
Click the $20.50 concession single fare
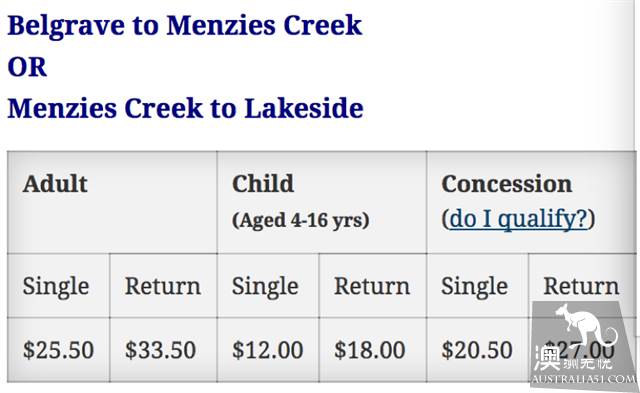coord(477,350)
